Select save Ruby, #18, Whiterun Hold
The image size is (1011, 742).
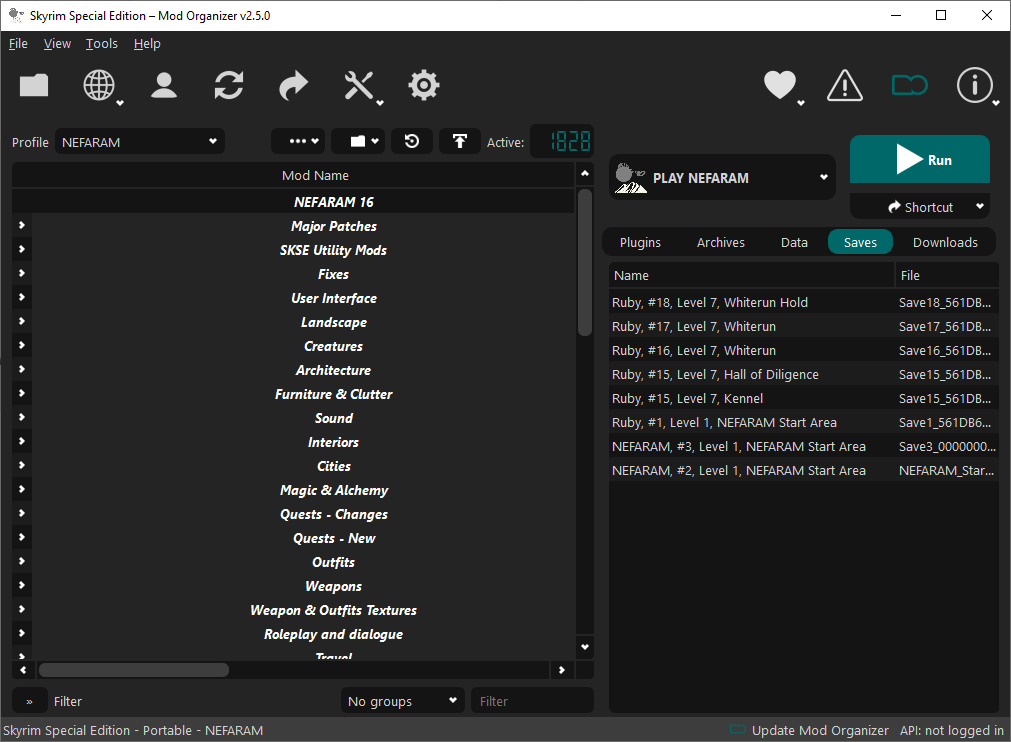pos(803,302)
